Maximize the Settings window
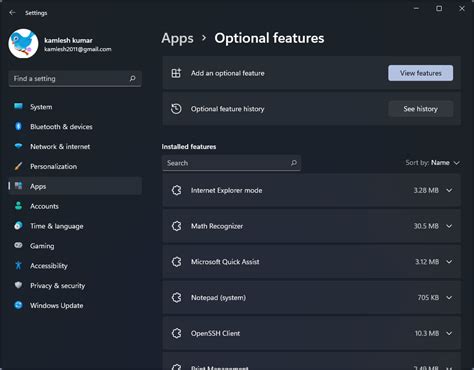 point(439,9)
